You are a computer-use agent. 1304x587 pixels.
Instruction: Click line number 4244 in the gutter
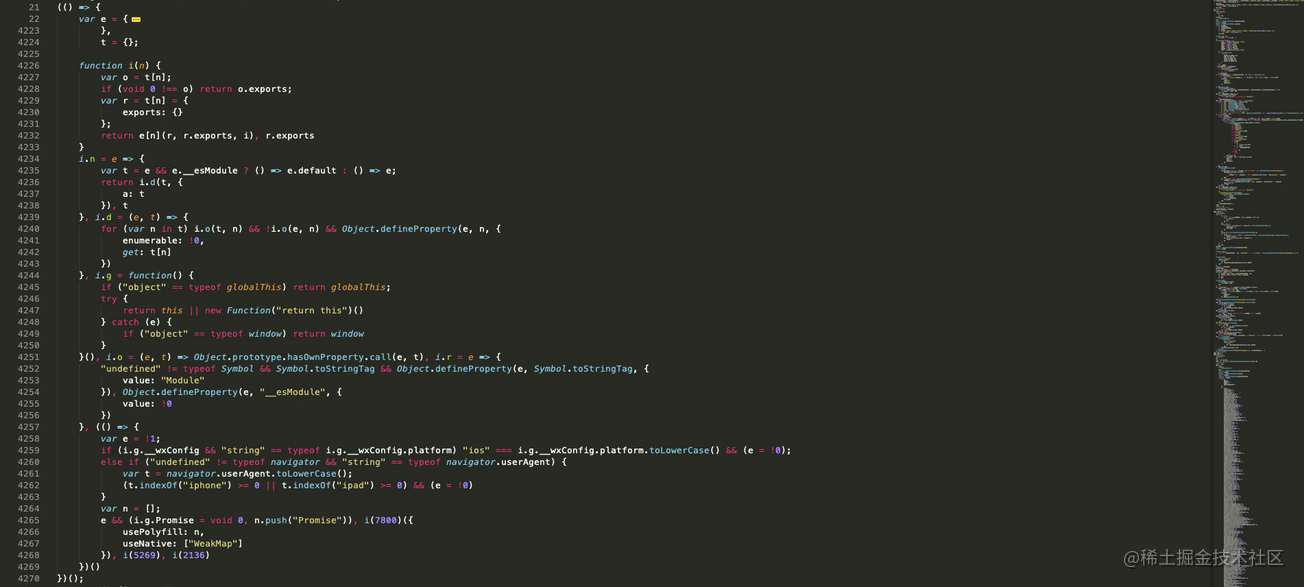pos(28,275)
